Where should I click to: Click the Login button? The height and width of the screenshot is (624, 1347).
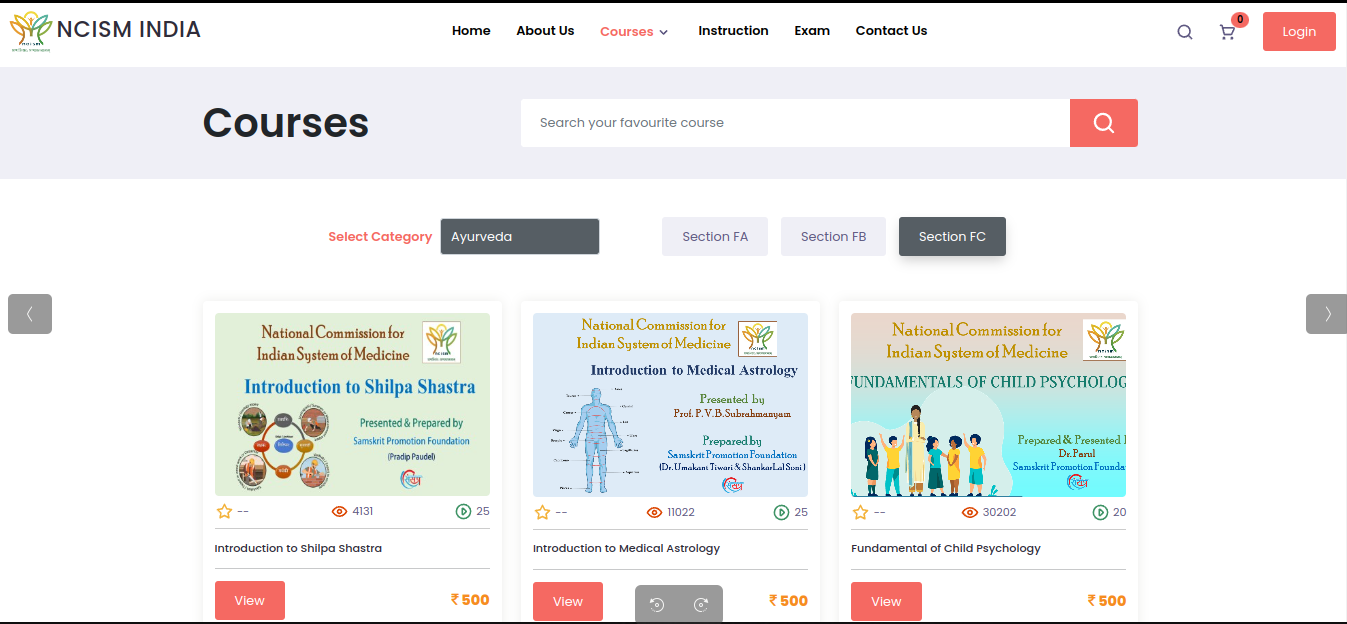1299,31
